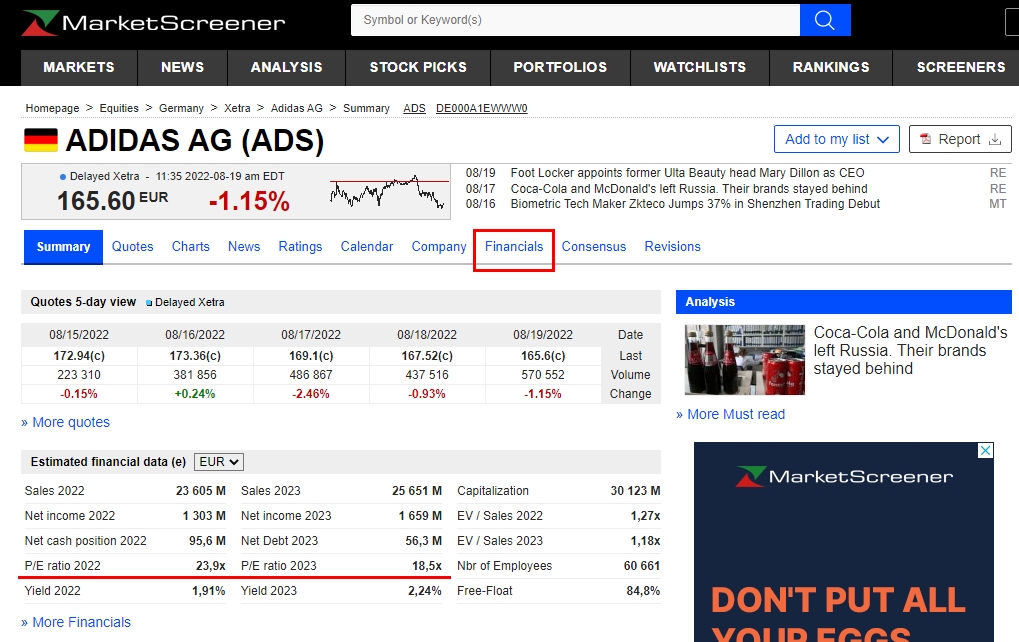Click the PDF icon on Report button
The height and width of the screenshot is (642, 1019).
click(925, 139)
